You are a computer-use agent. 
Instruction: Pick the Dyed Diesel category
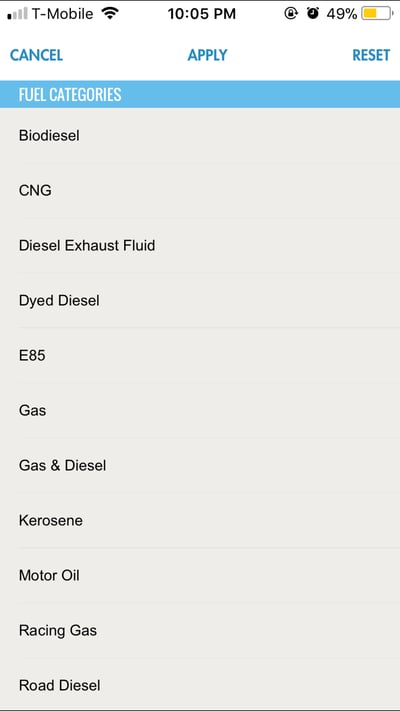pos(200,301)
